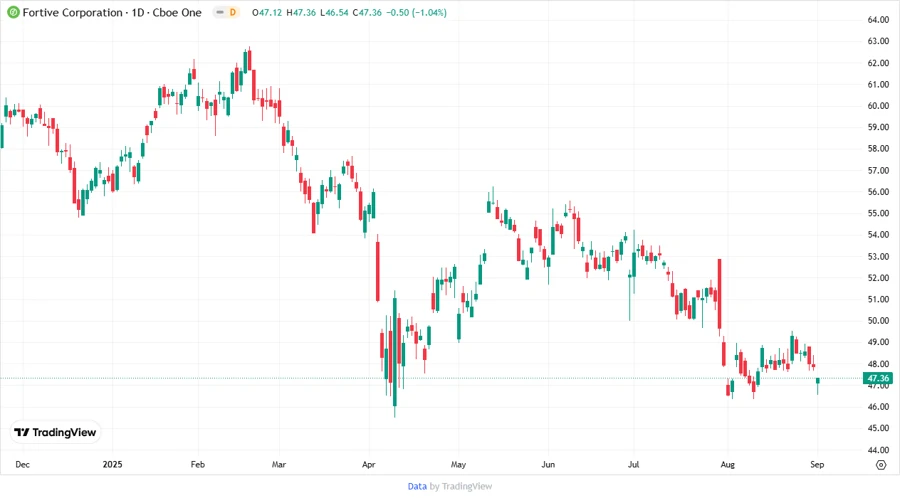Click the 44.00 price axis label

point(878,450)
